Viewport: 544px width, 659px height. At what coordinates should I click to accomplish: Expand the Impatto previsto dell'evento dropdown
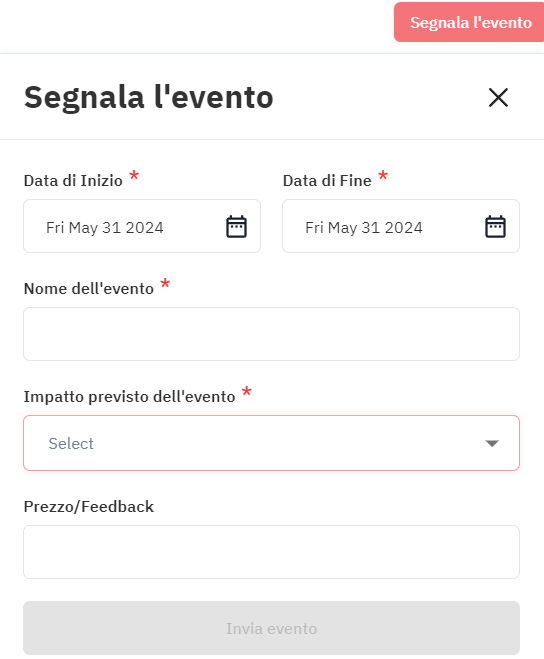point(272,443)
